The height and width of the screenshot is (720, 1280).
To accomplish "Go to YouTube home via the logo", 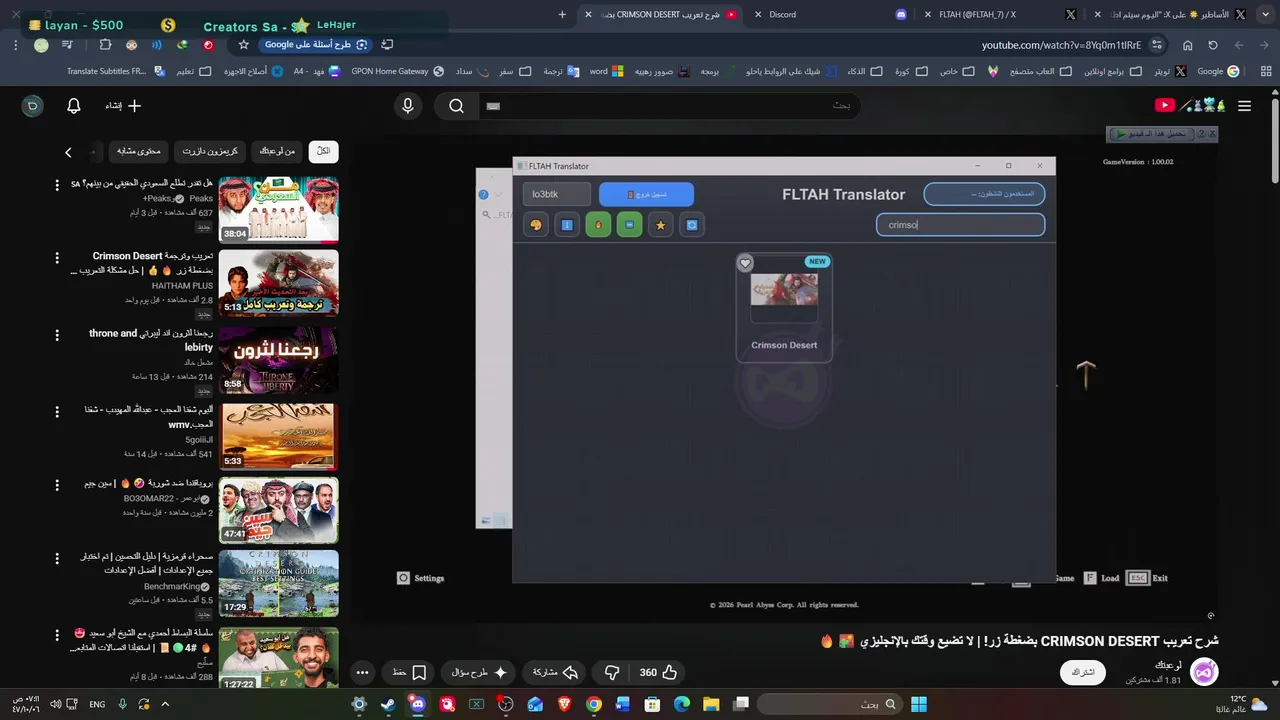I will [x=1190, y=105].
